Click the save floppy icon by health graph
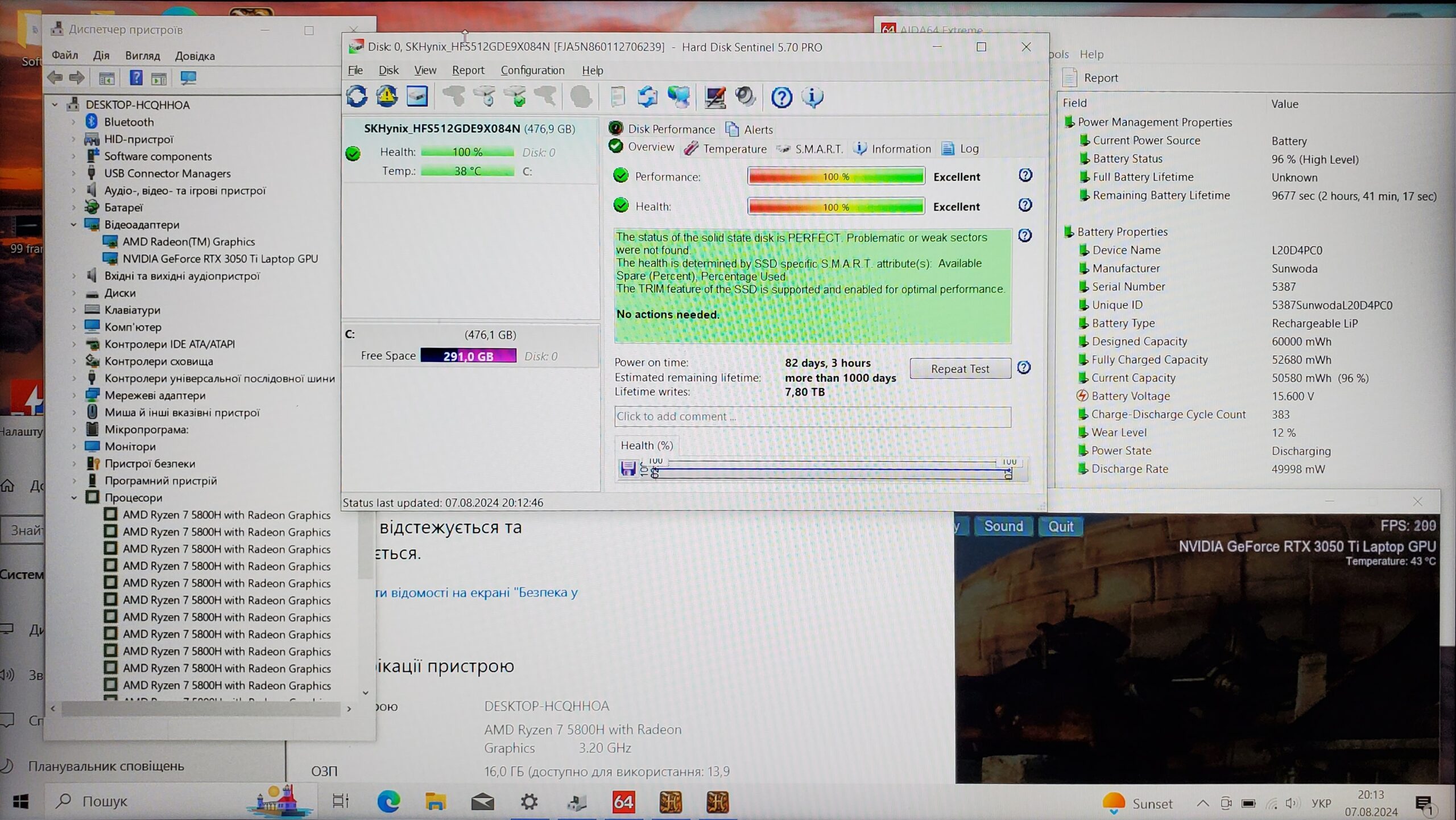This screenshot has width=1456, height=820. (628, 468)
